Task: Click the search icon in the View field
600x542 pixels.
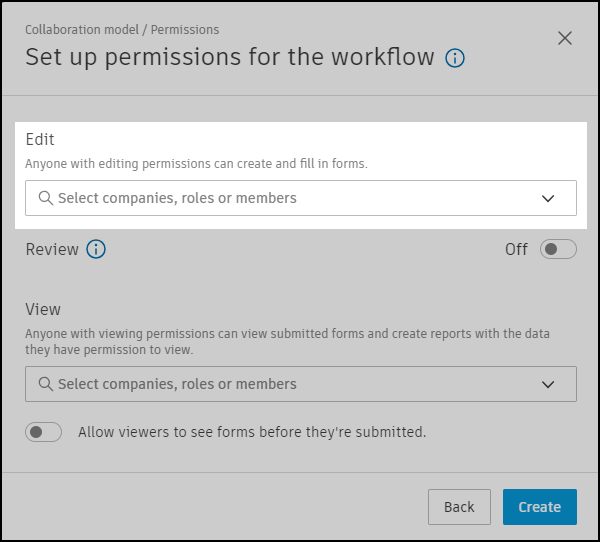Action: [x=45, y=384]
